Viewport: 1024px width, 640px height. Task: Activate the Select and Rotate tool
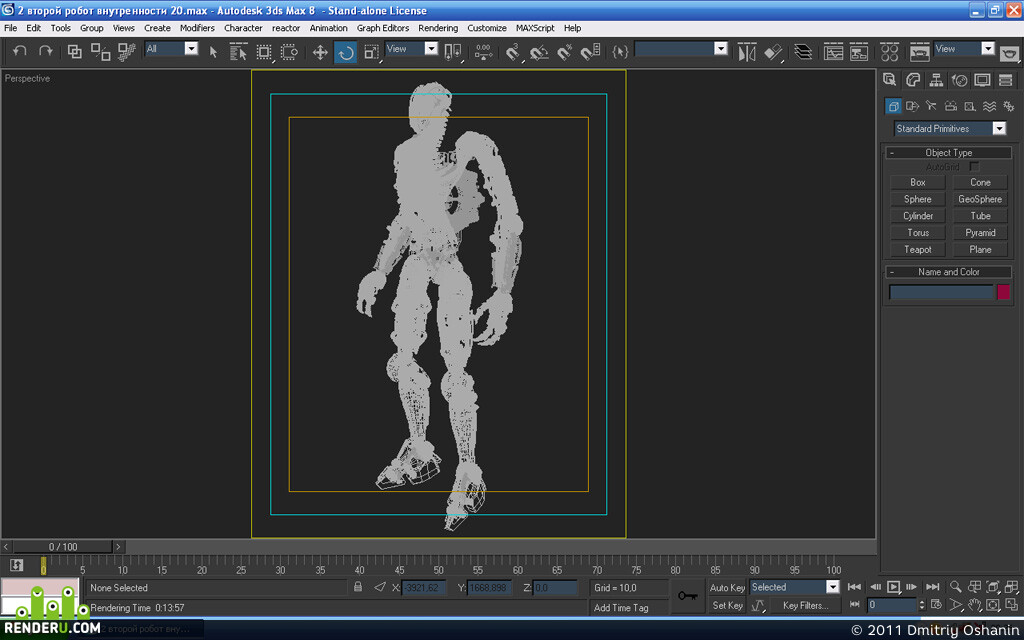click(x=345, y=52)
